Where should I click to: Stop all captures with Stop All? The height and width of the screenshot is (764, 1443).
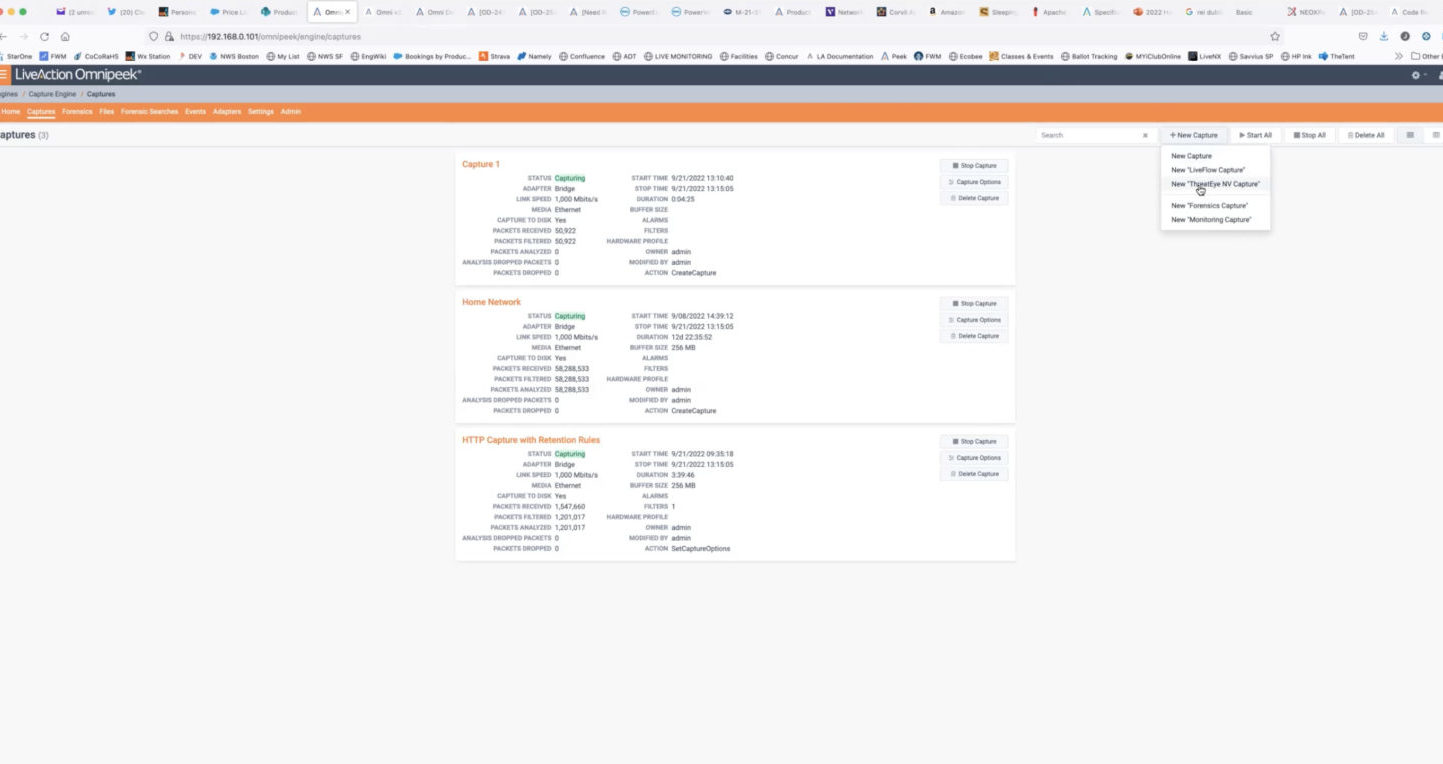[x=1310, y=135]
